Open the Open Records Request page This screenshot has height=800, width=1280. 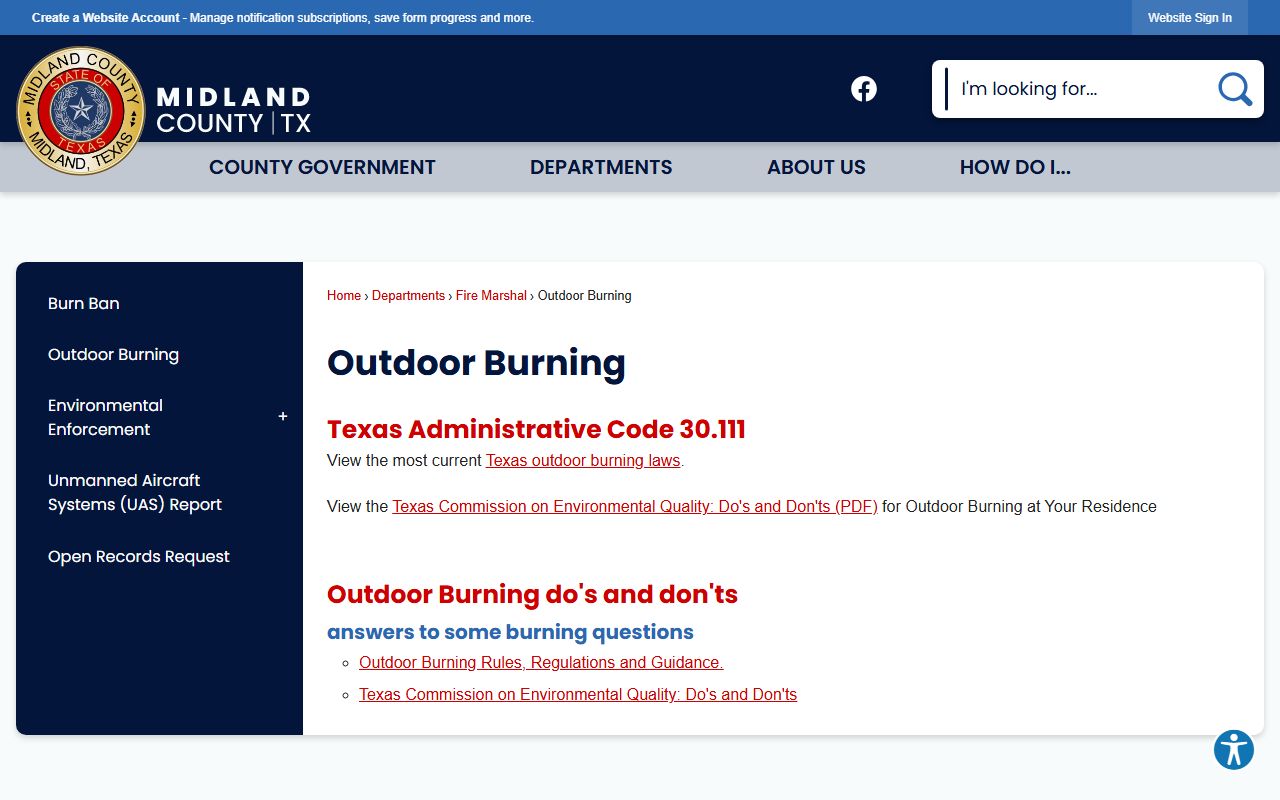[x=139, y=557]
